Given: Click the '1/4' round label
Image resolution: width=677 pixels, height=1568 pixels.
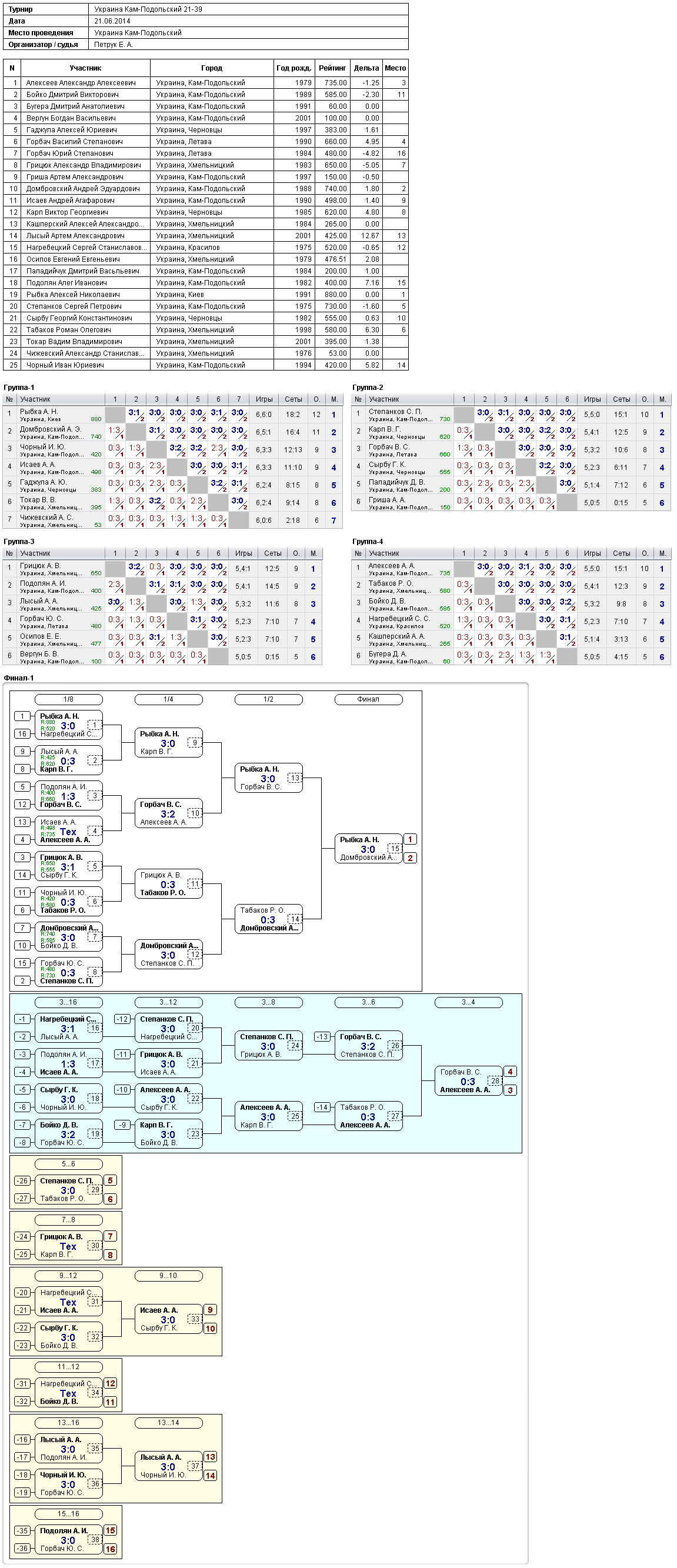Looking at the screenshot, I should click(168, 699).
